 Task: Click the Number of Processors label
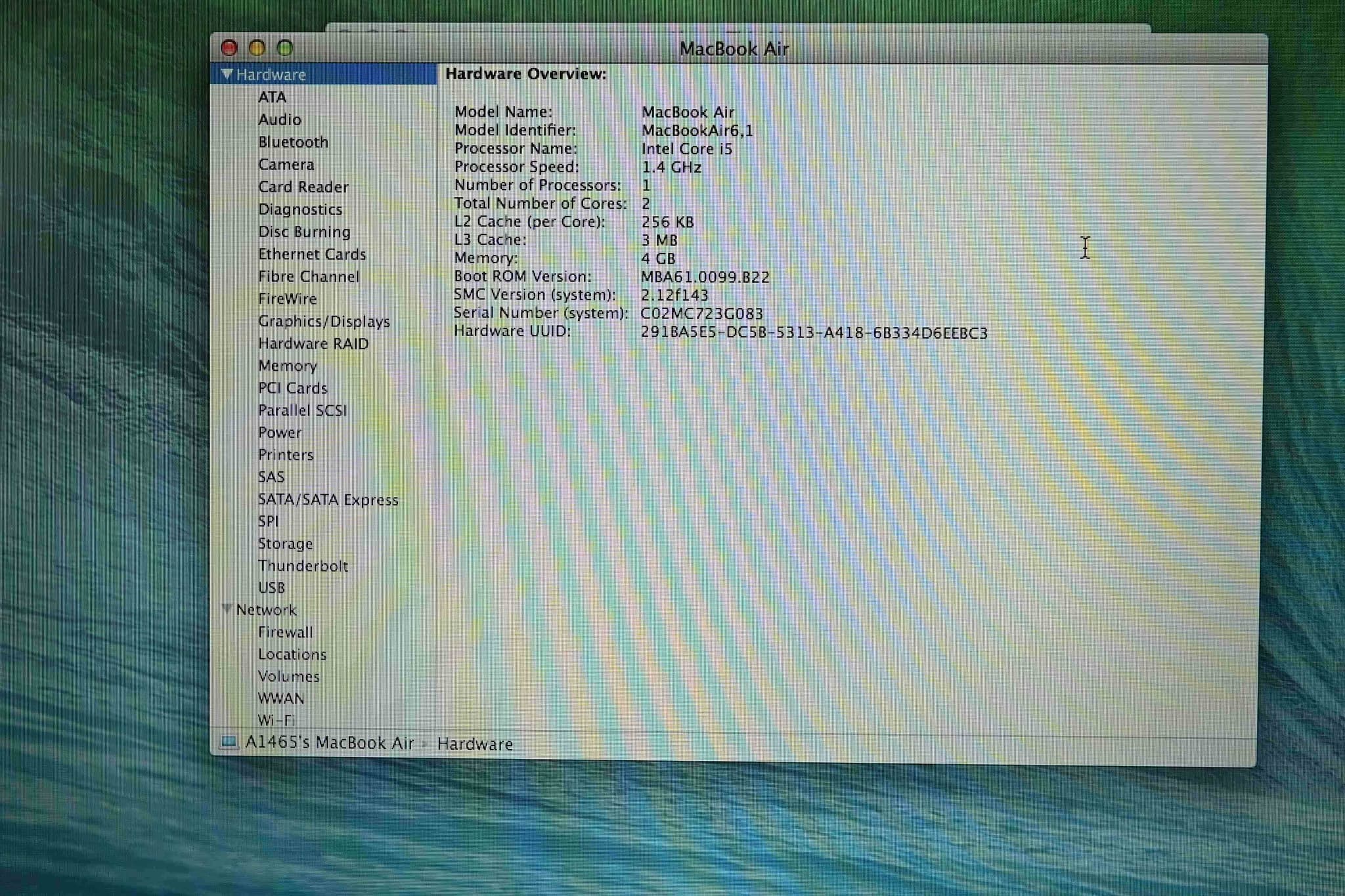pos(537,185)
